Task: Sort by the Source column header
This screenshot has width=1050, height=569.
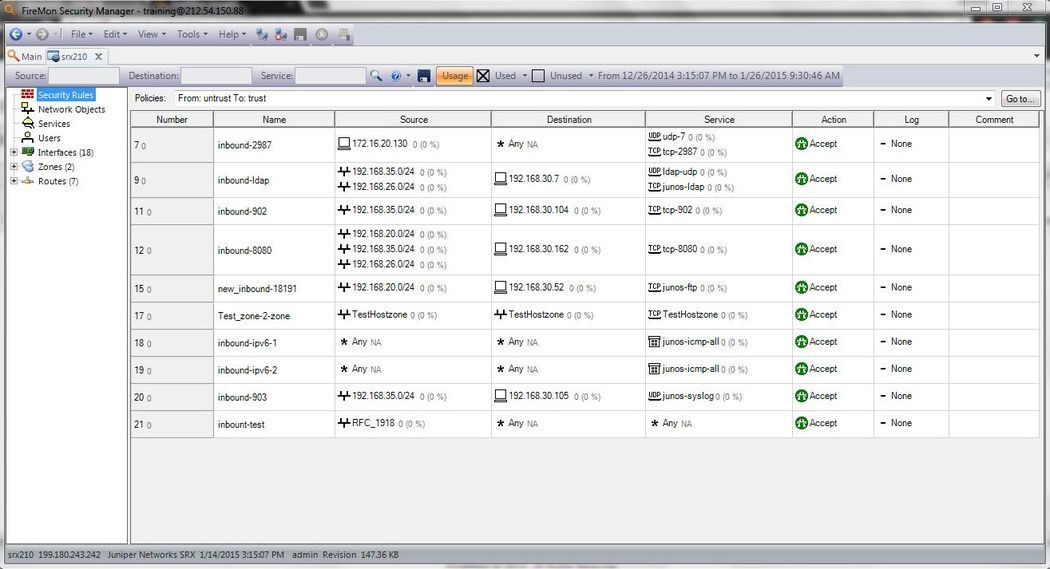Action: pos(413,119)
